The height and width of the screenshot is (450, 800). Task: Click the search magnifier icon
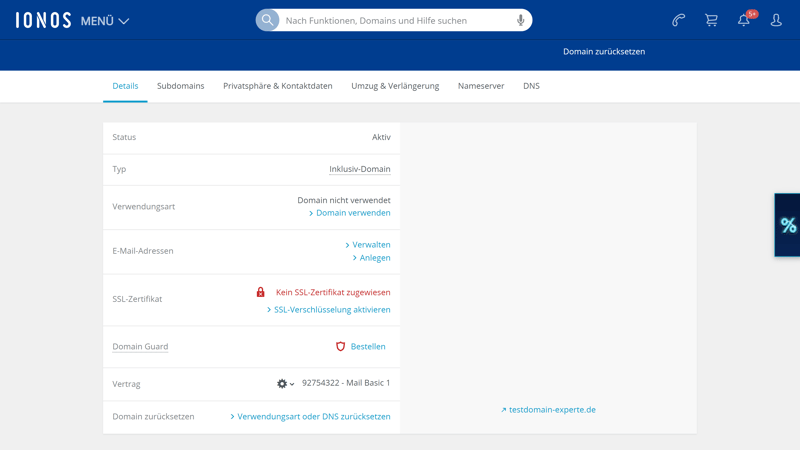point(267,20)
